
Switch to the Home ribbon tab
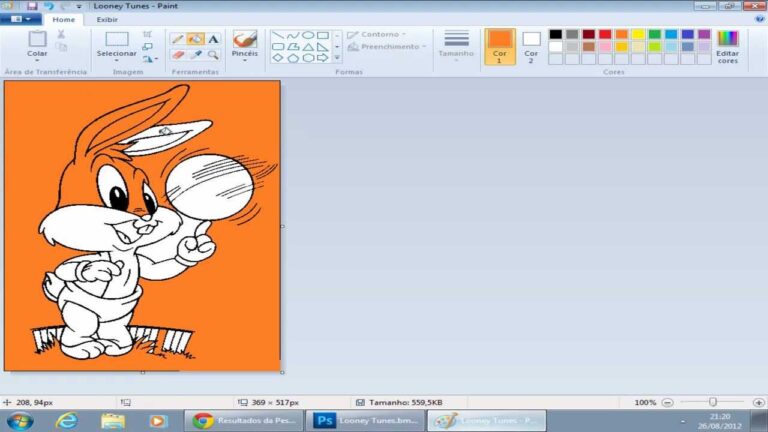(x=64, y=20)
